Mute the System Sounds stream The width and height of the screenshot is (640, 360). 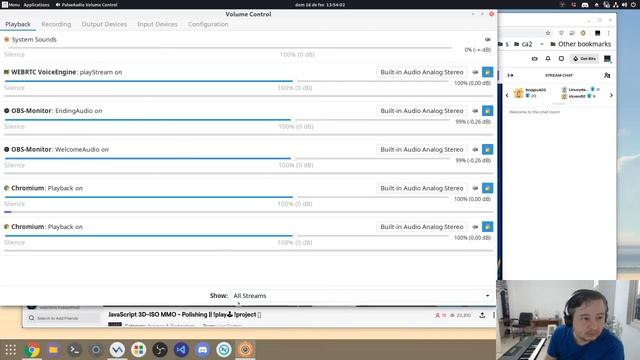(487, 40)
